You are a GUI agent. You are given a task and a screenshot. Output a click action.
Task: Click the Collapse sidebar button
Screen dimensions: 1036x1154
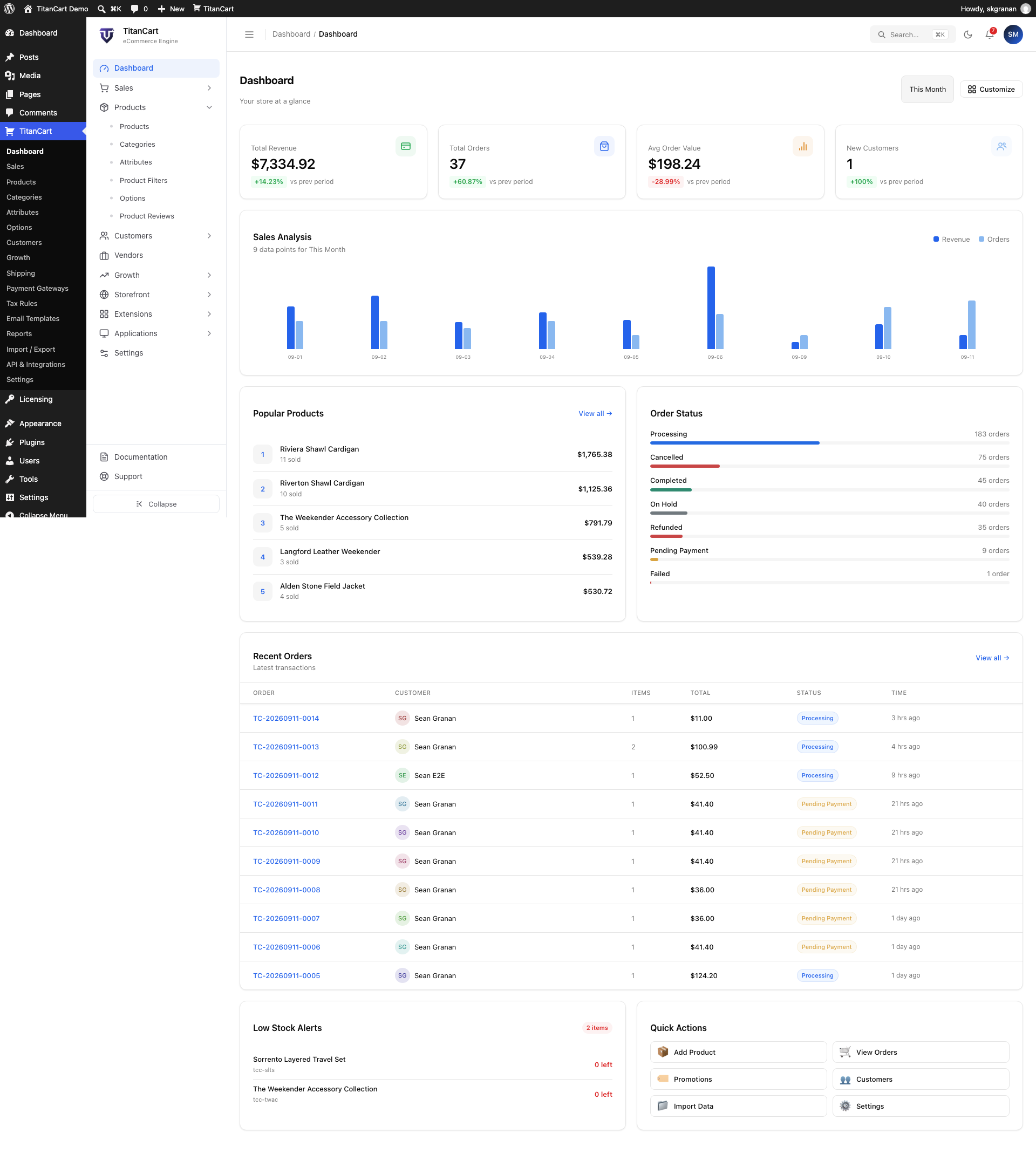coord(156,503)
